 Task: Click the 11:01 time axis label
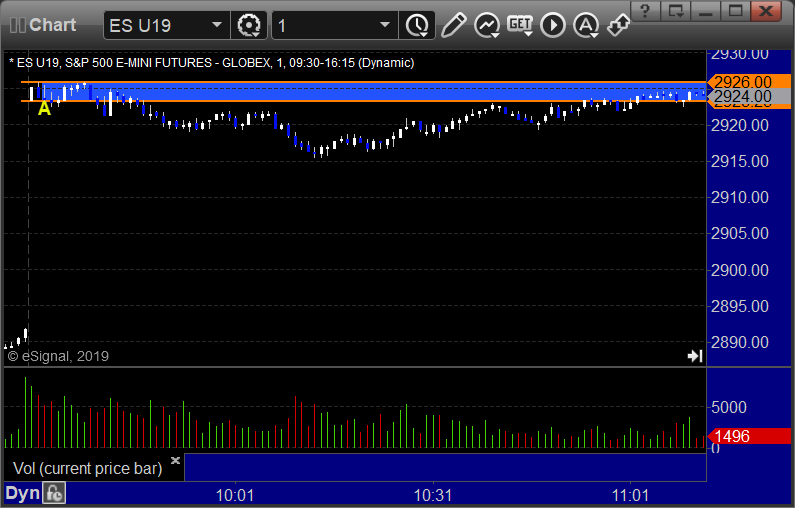[x=630, y=495]
